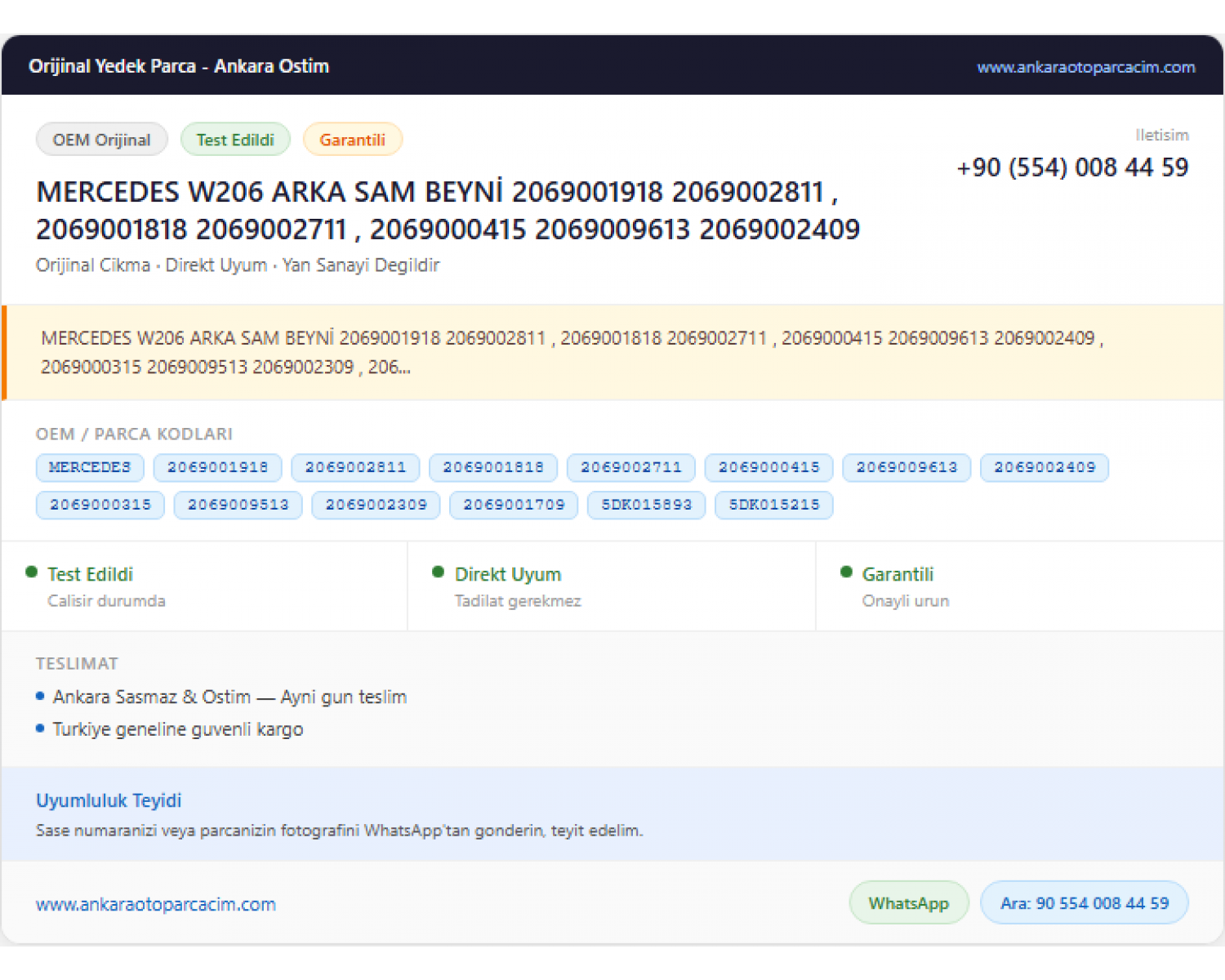Click part code chip 5DK015215
This screenshot has width=1225, height=980.
coord(774,505)
